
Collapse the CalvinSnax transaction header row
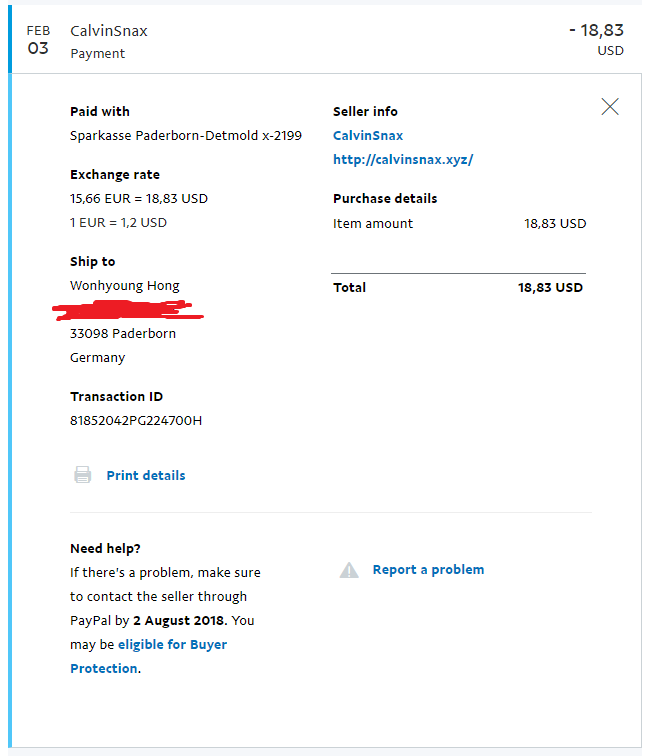pyautogui.click(x=326, y=40)
